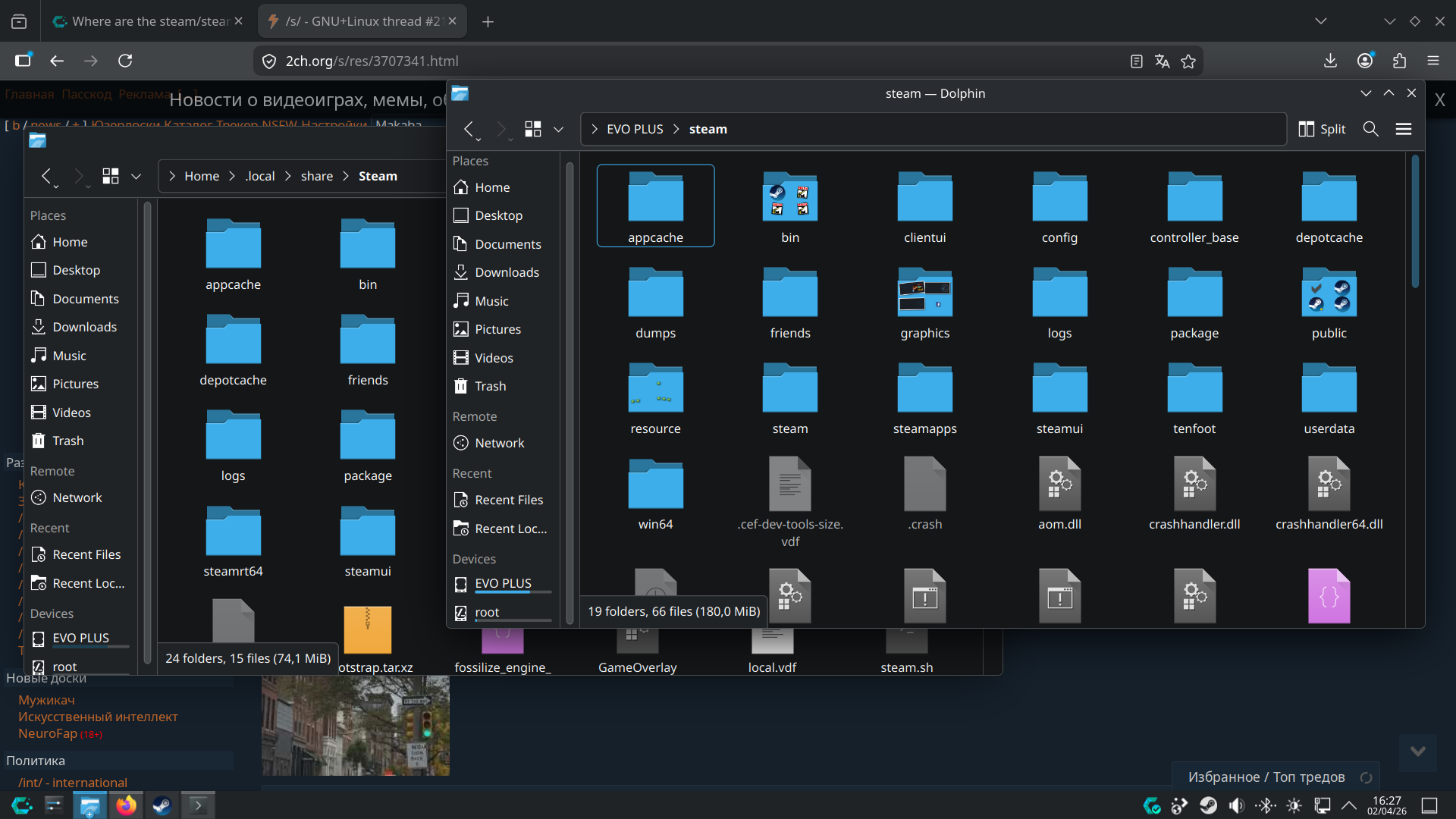Open the clientui folder
The width and height of the screenshot is (1456, 819).
(924, 206)
